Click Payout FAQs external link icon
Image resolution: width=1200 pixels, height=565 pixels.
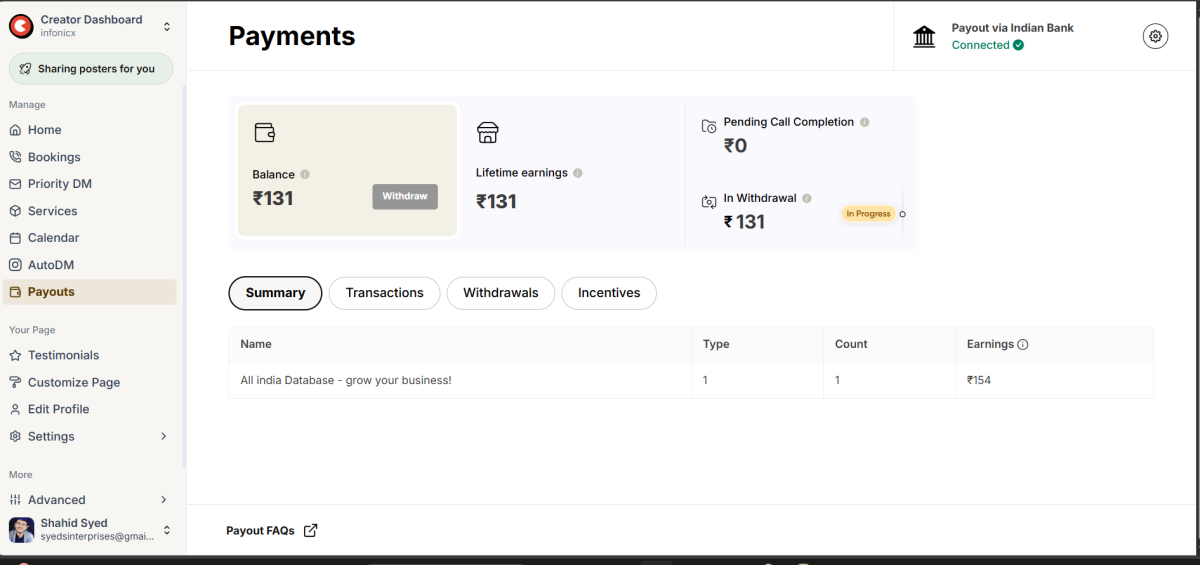click(310, 531)
